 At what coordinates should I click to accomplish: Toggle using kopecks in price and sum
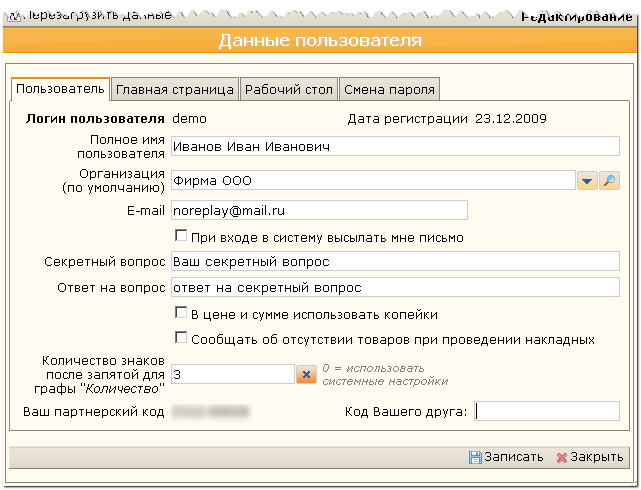pos(181,314)
